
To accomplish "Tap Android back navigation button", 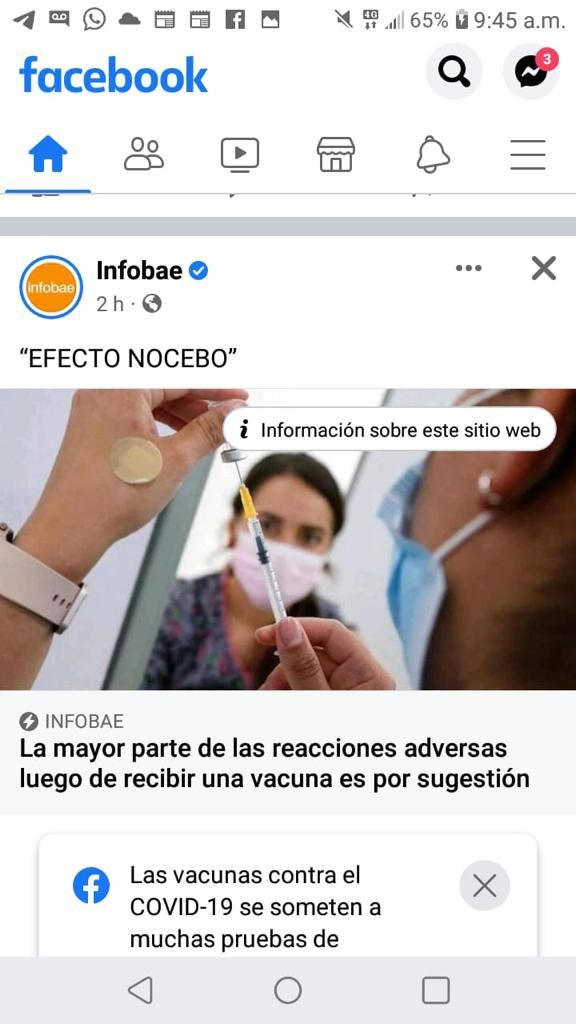I will (140, 990).
